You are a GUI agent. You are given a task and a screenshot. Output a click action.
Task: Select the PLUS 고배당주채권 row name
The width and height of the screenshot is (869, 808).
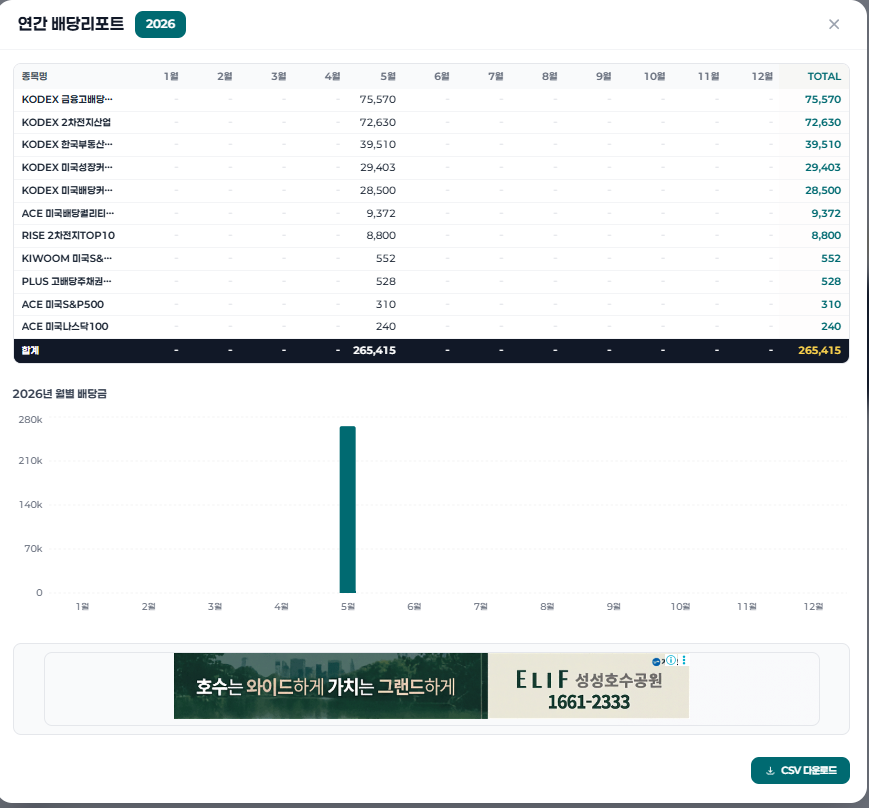(x=67, y=281)
